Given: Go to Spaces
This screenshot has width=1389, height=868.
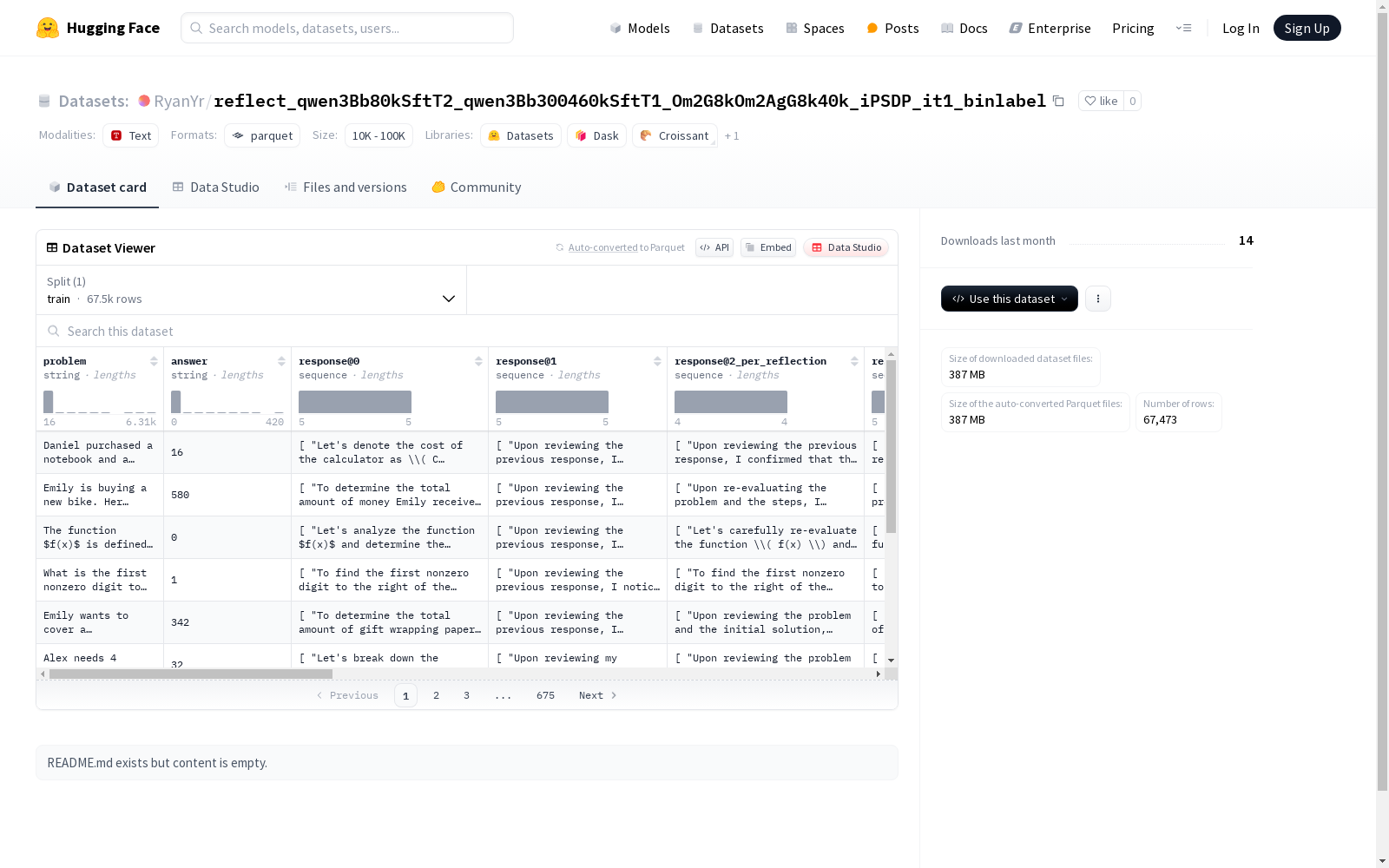Looking at the screenshot, I should tap(815, 28).
